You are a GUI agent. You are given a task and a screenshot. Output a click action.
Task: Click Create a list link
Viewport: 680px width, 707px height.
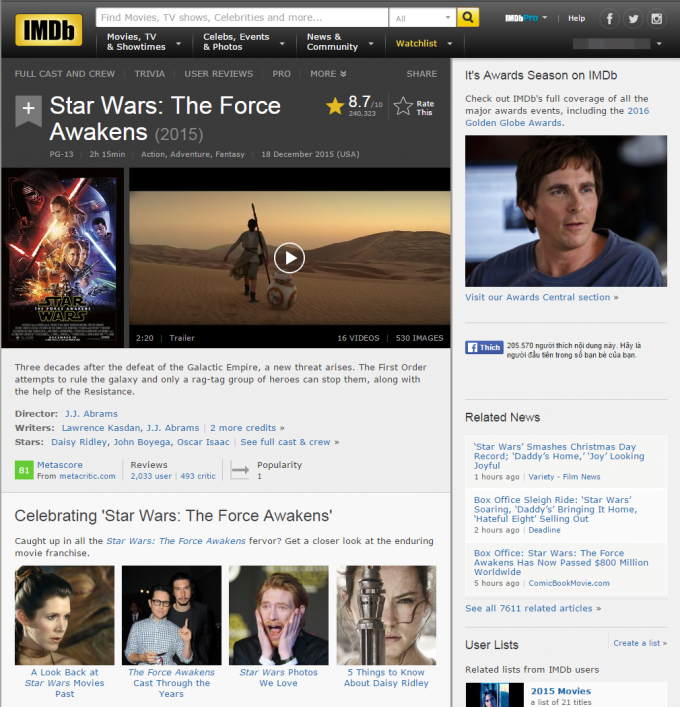(x=637, y=643)
